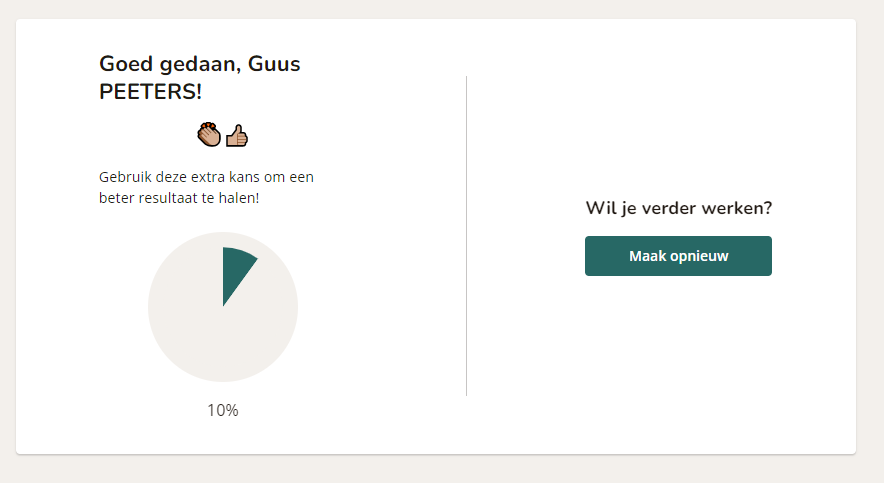Image resolution: width=884 pixels, height=483 pixels.
Task: Click the name Guus in the heading
Action: [x=274, y=64]
